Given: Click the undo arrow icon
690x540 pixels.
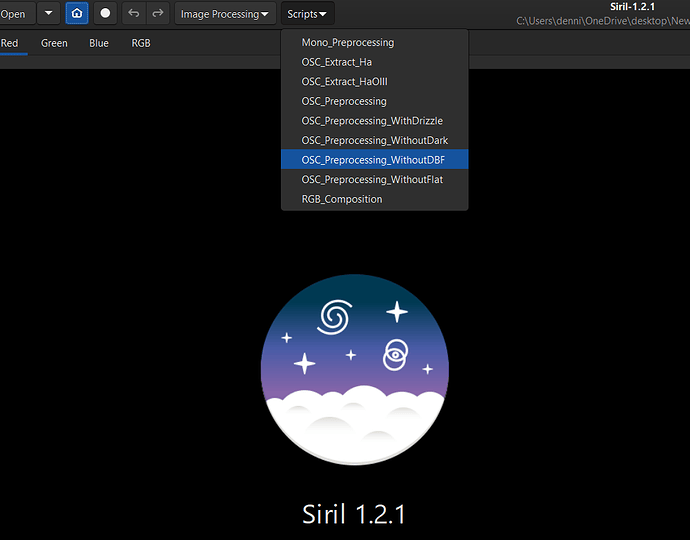Looking at the screenshot, I should 133,14.
